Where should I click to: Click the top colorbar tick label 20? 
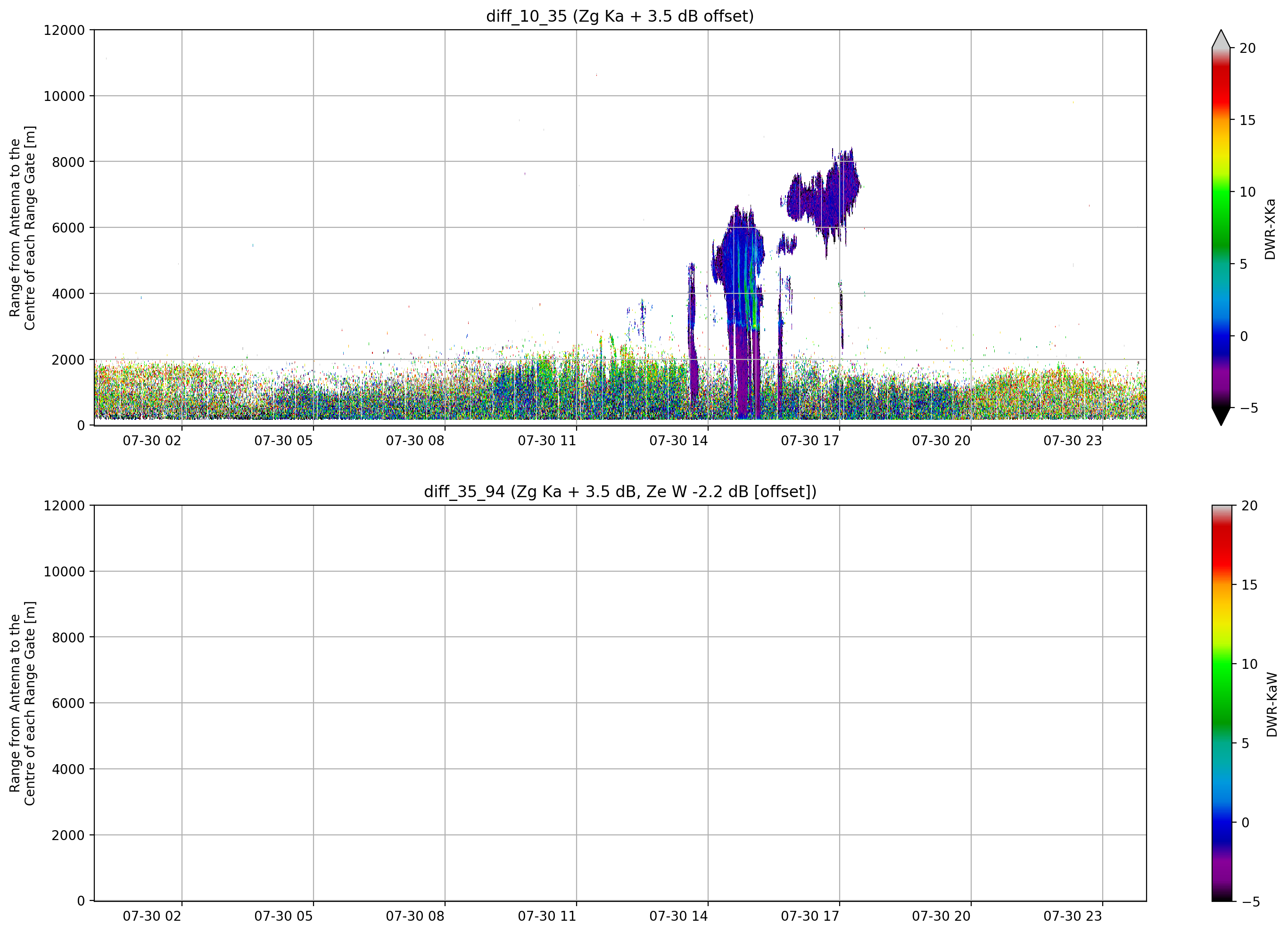(x=1247, y=48)
